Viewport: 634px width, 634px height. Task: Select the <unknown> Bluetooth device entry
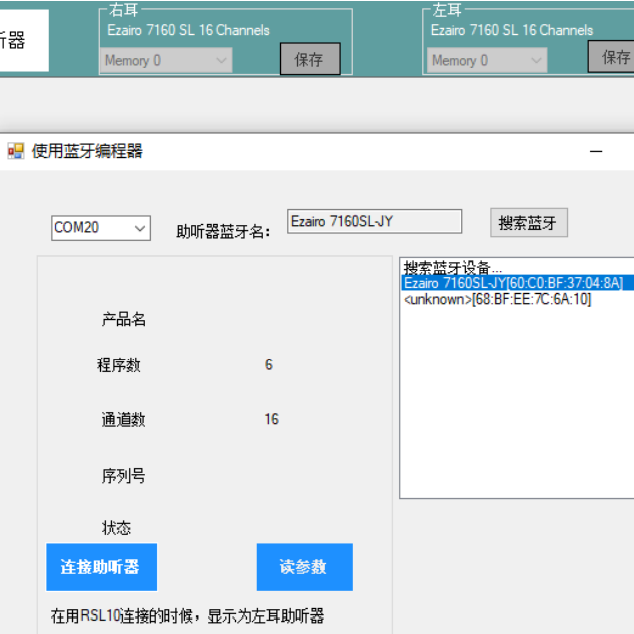pos(496,299)
